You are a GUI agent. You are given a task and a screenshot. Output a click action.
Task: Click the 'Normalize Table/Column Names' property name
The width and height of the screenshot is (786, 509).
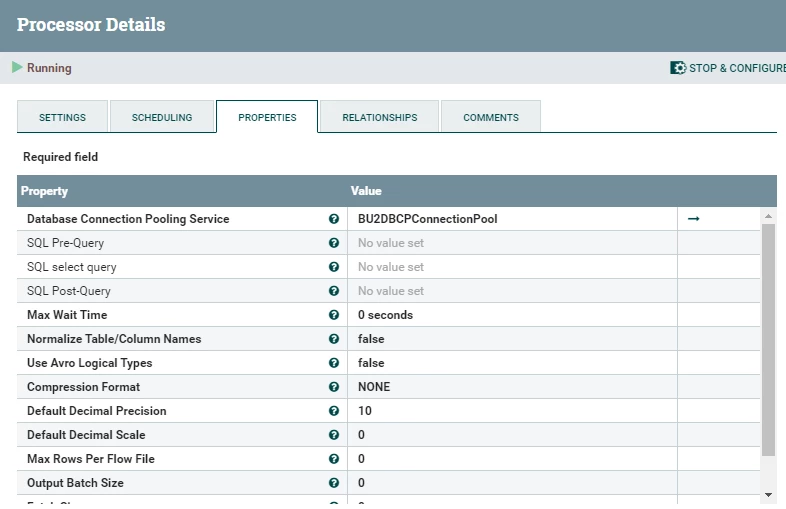pyautogui.click(x=114, y=339)
